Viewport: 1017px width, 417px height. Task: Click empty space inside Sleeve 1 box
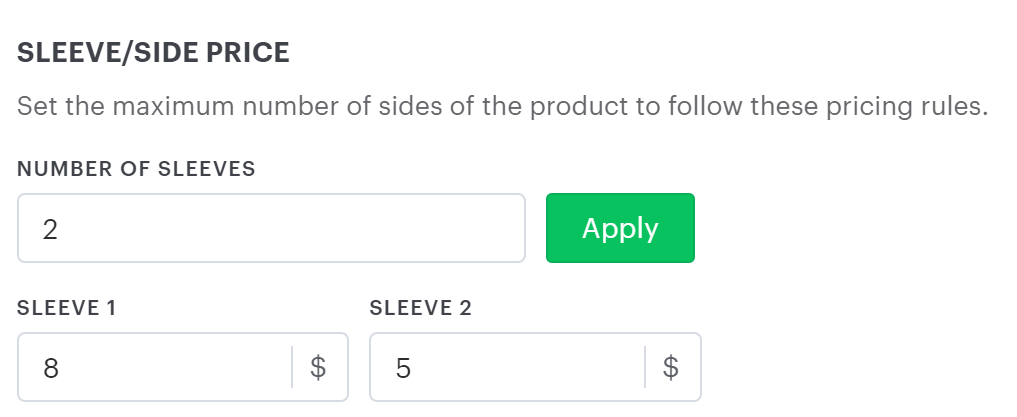[x=200, y=368]
